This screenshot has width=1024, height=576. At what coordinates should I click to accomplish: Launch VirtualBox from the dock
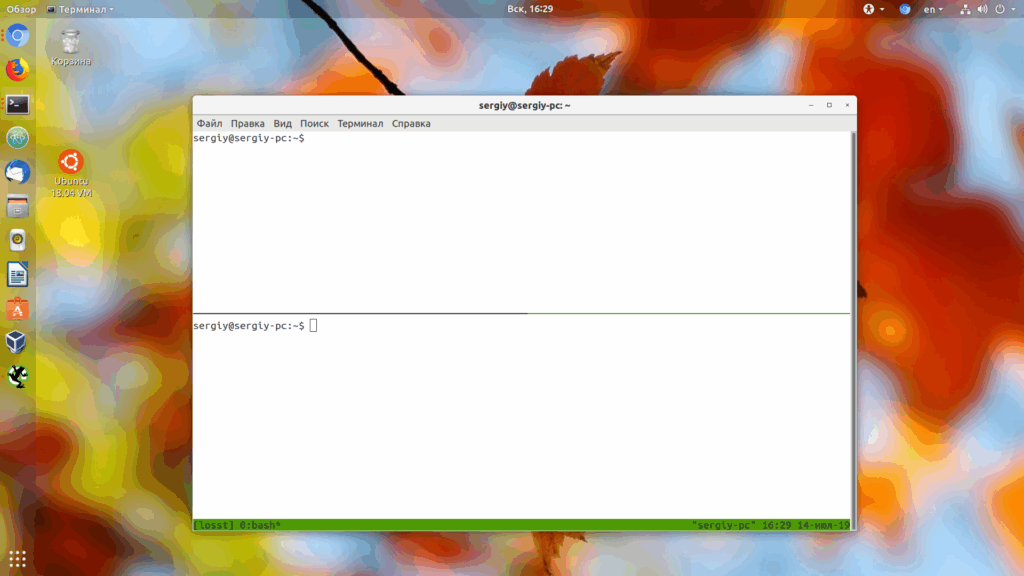[16, 342]
